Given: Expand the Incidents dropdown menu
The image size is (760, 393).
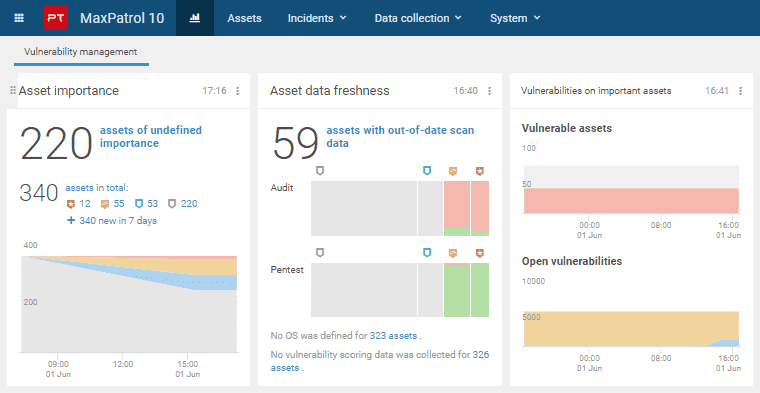Looking at the screenshot, I should tap(317, 18).
